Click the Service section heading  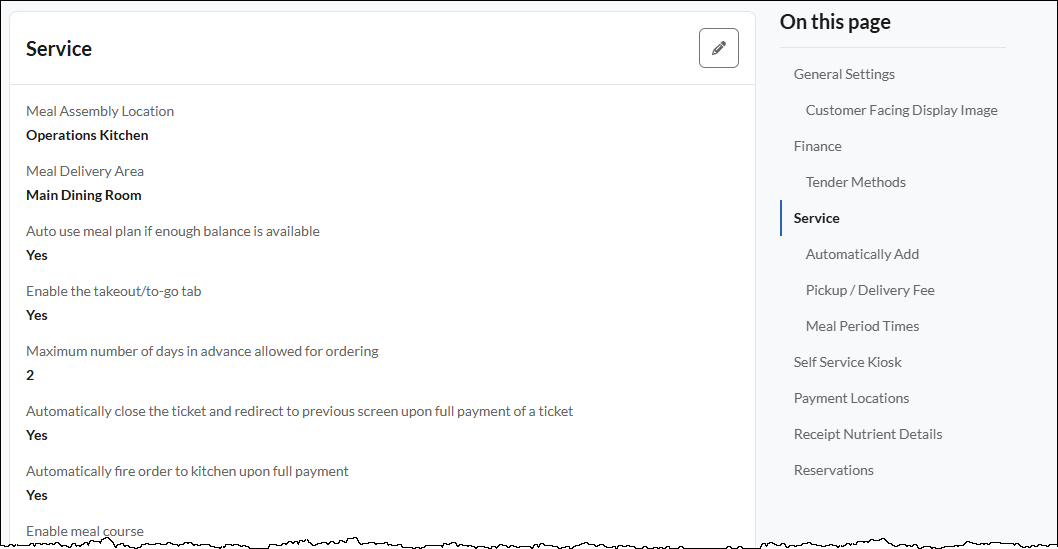[x=59, y=49]
